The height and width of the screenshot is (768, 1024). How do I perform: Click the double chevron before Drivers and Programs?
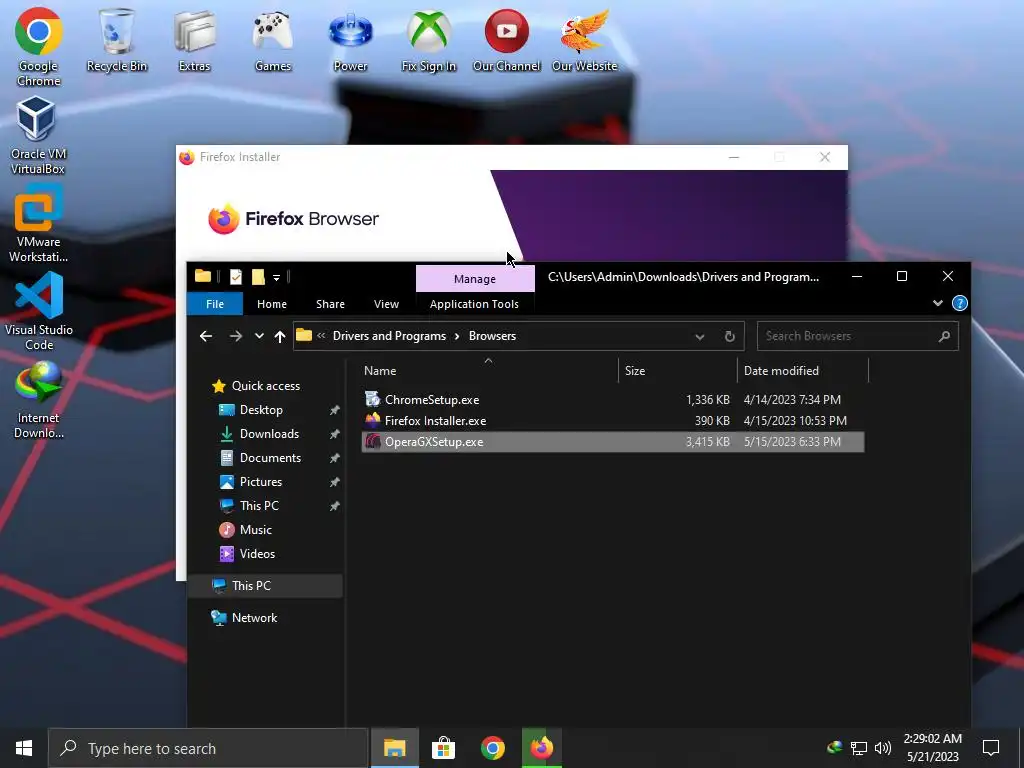tap(321, 336)
